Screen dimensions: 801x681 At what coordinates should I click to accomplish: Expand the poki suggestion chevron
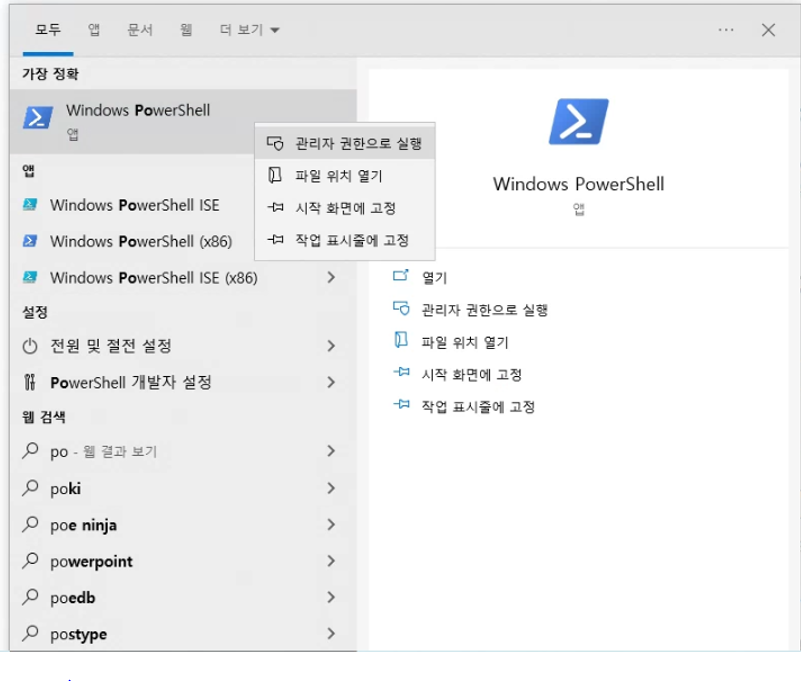(x=331, y=488)
